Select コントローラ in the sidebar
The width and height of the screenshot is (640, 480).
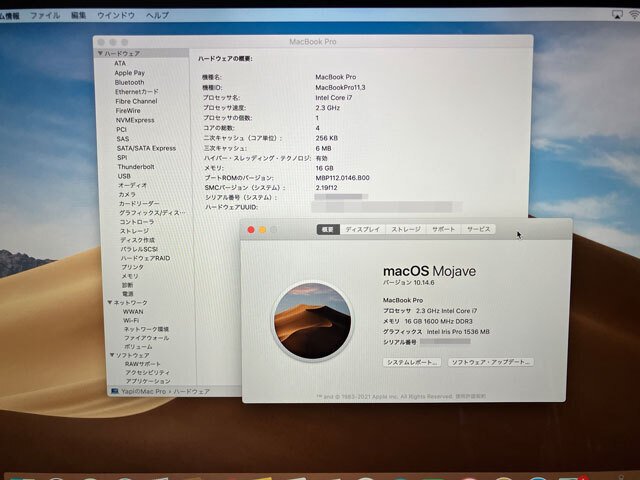click(x=137, y=222)
